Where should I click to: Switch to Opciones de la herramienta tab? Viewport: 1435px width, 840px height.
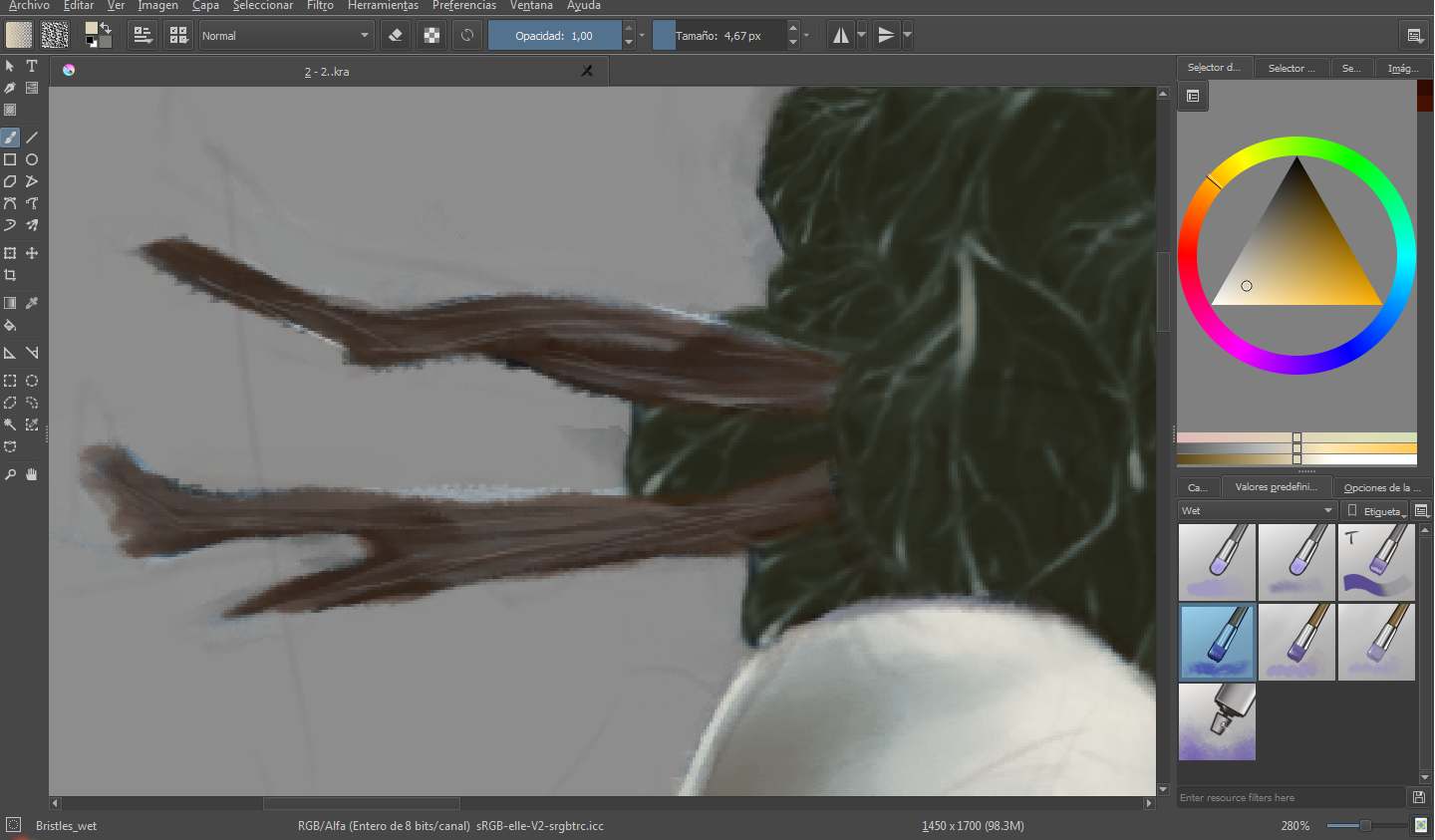[x=1381, y=487]
